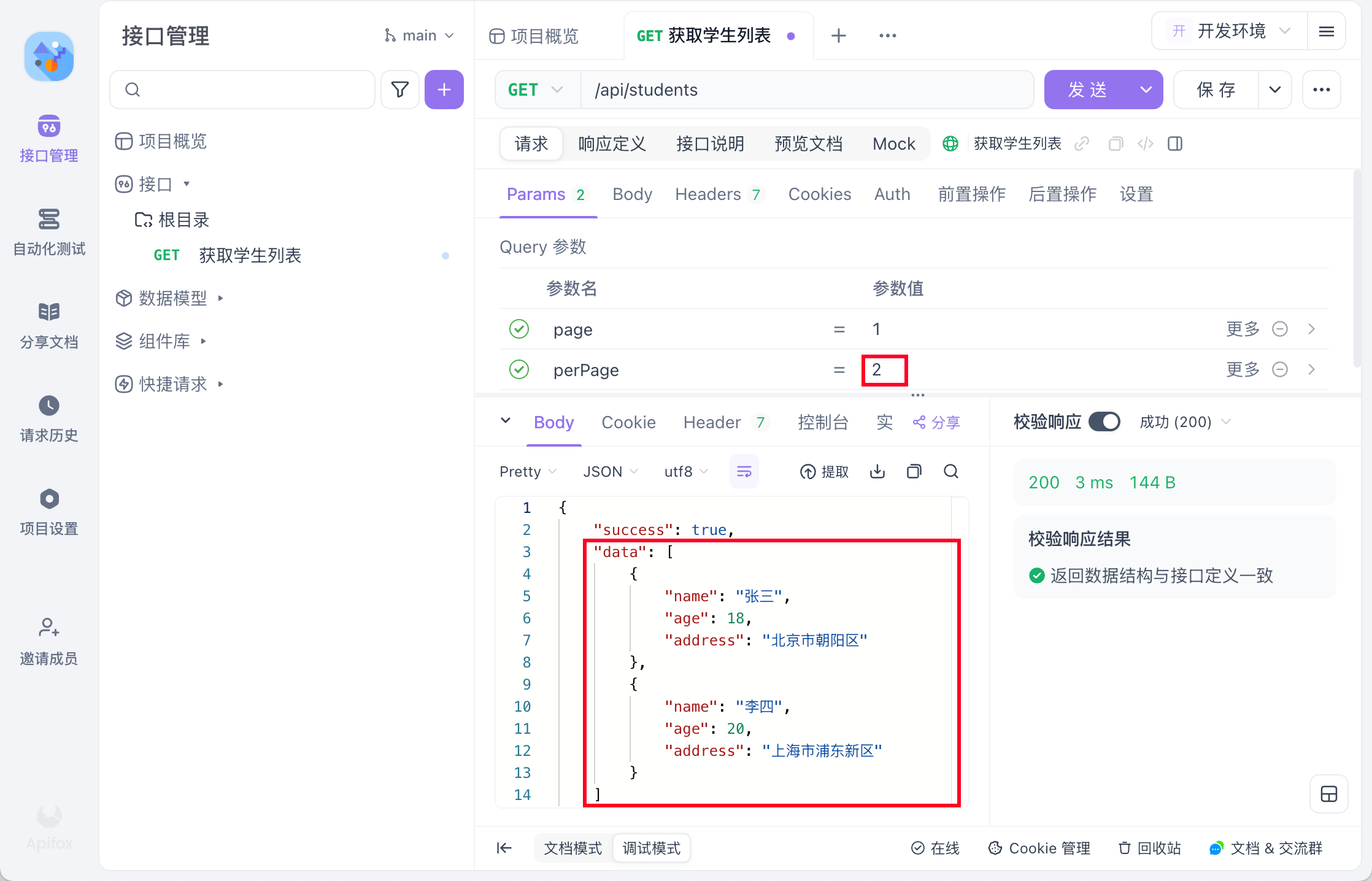Open 请求历史 panel
This screenshot has height=881, width=1372.
click(x=48, y=419)
